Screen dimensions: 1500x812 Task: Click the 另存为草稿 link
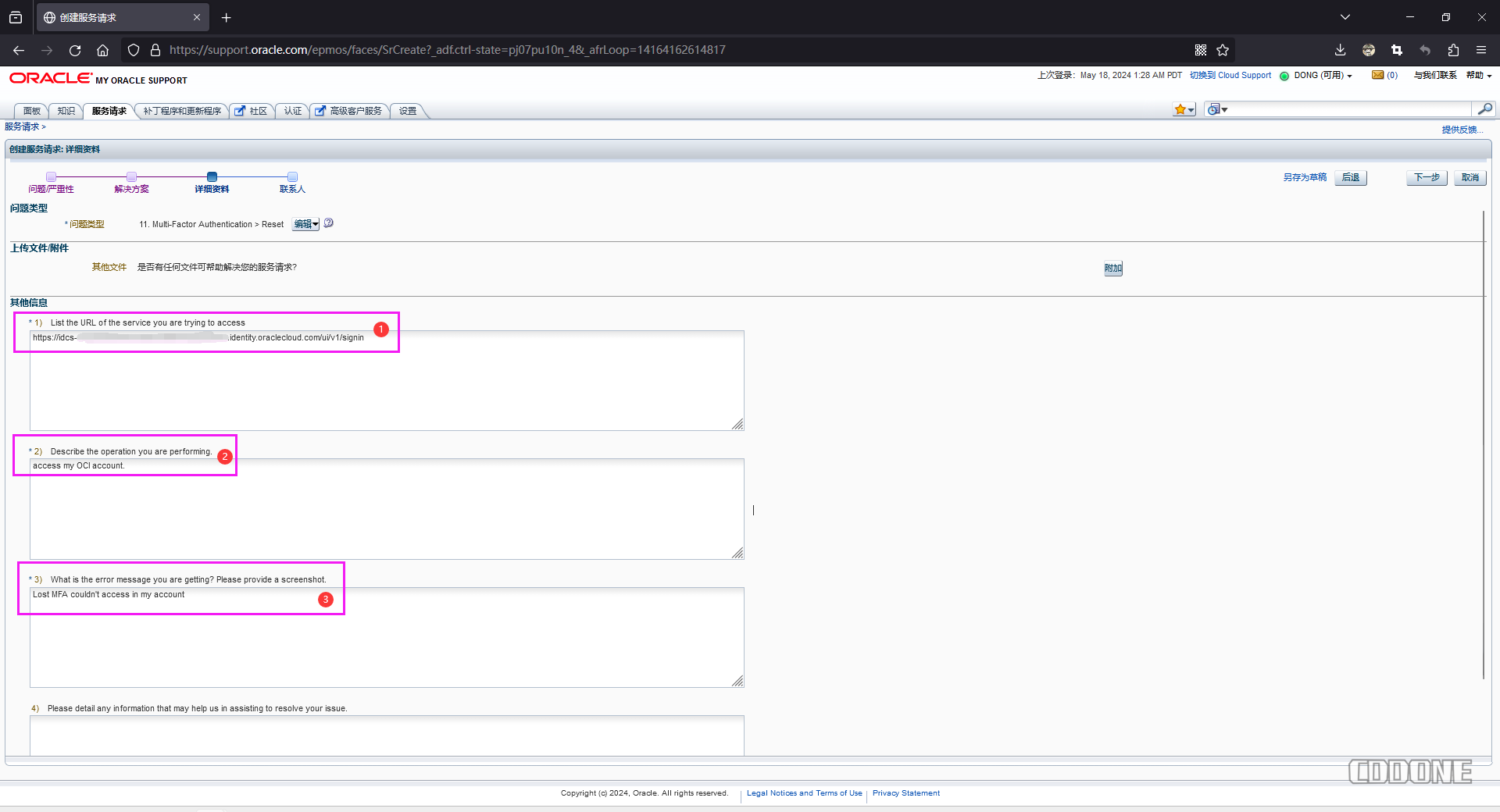click(x=1305, y=177)
